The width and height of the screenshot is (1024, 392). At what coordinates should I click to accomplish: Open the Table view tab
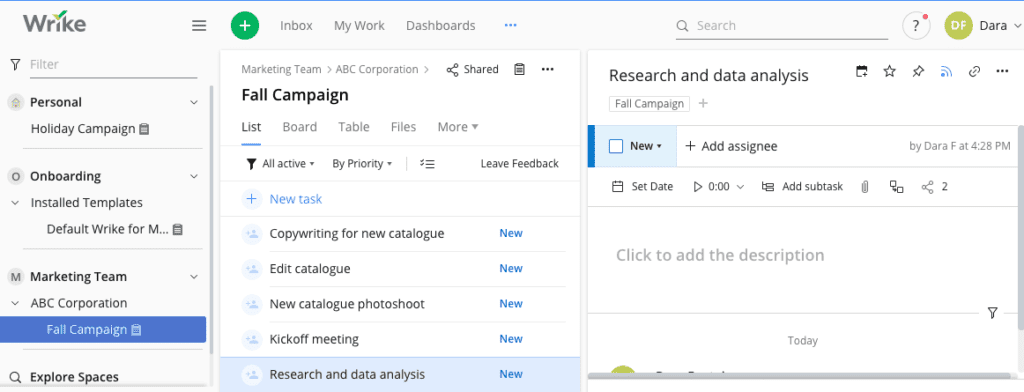click(x=354, y=127)
